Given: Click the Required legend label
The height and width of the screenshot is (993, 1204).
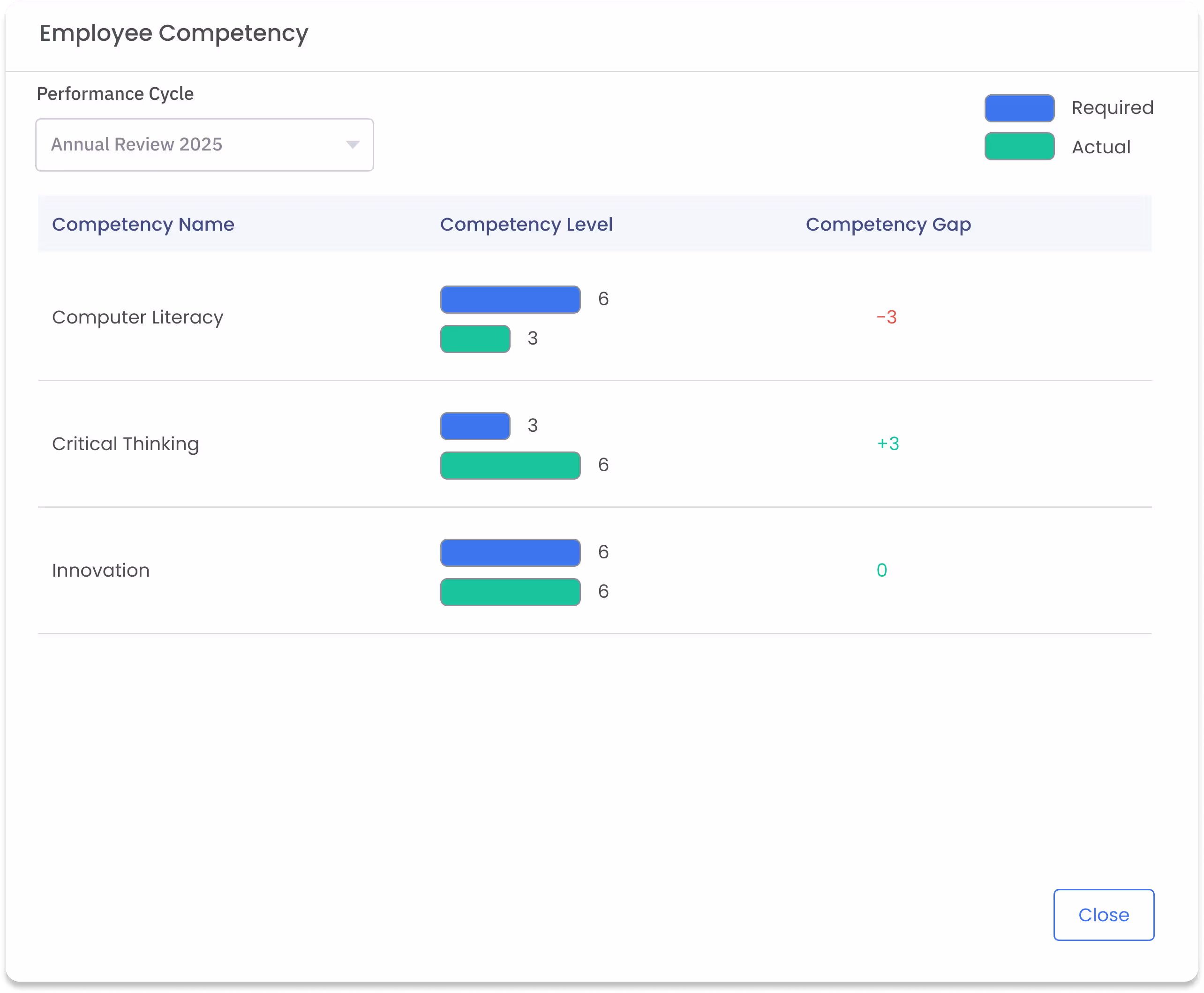Looking at the screenshot, I should pos(1112,108).
